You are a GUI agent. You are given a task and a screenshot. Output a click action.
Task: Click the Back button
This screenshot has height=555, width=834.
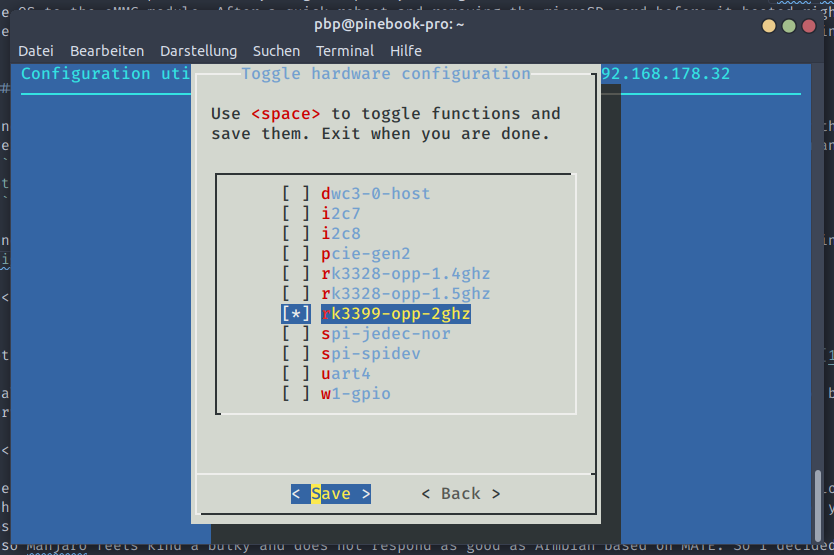click(461, 494)
